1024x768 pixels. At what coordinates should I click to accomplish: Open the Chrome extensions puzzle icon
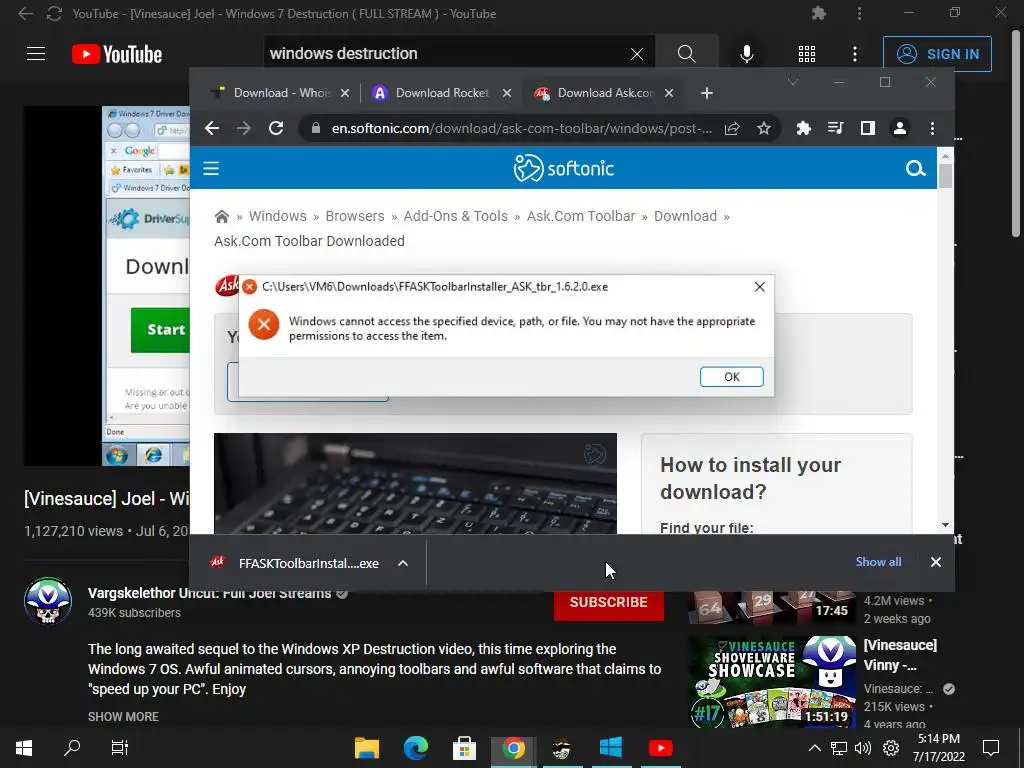tap(804, 129)
